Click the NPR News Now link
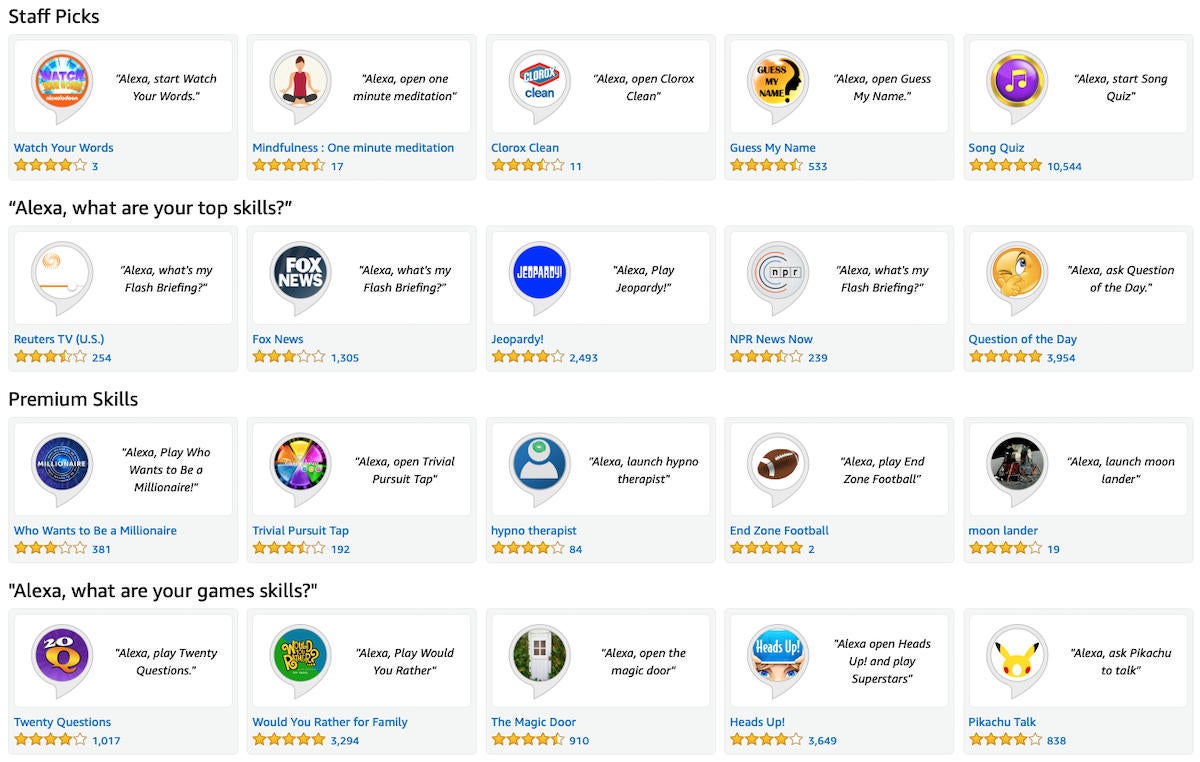The width and height of the screenshot is (1200, 762). click(x=771, y=339)
